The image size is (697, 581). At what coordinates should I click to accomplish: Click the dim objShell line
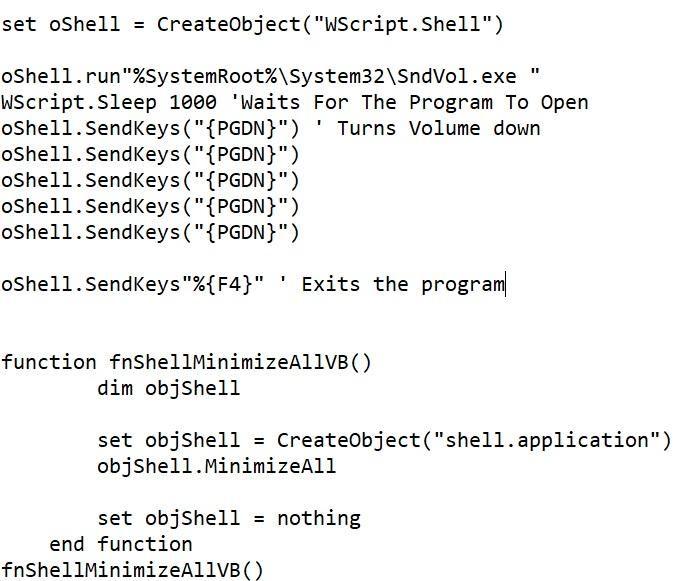168,388
